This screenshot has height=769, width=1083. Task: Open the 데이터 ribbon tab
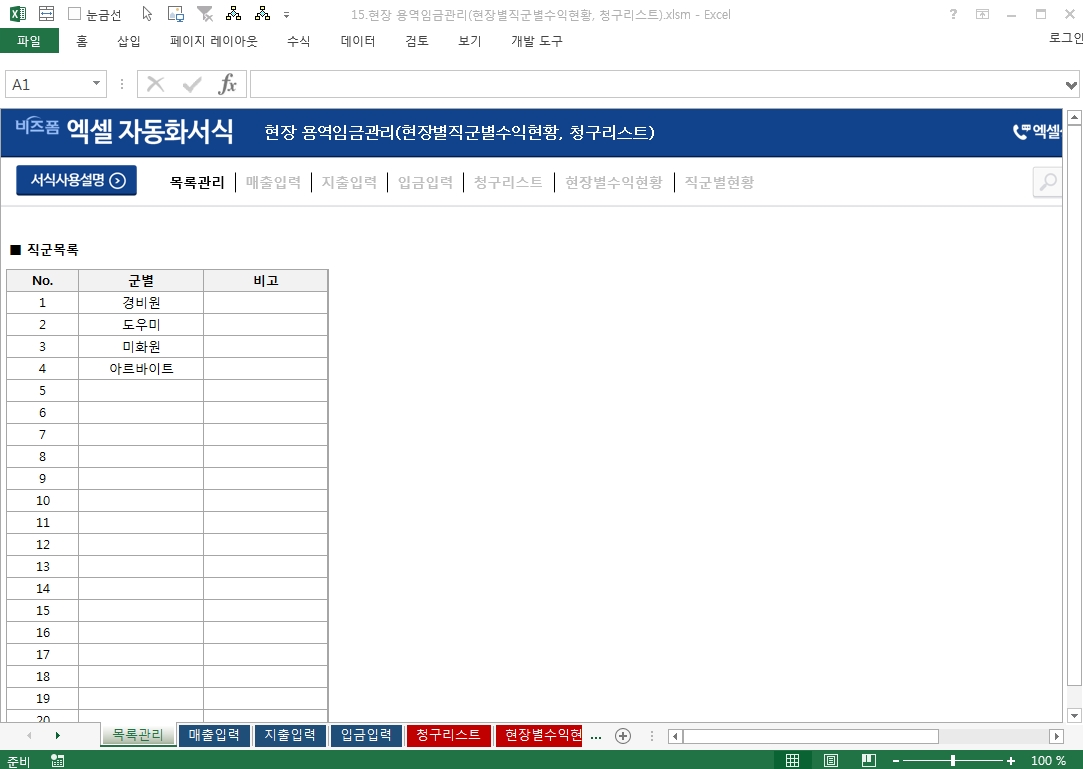[x=358, y=41]
